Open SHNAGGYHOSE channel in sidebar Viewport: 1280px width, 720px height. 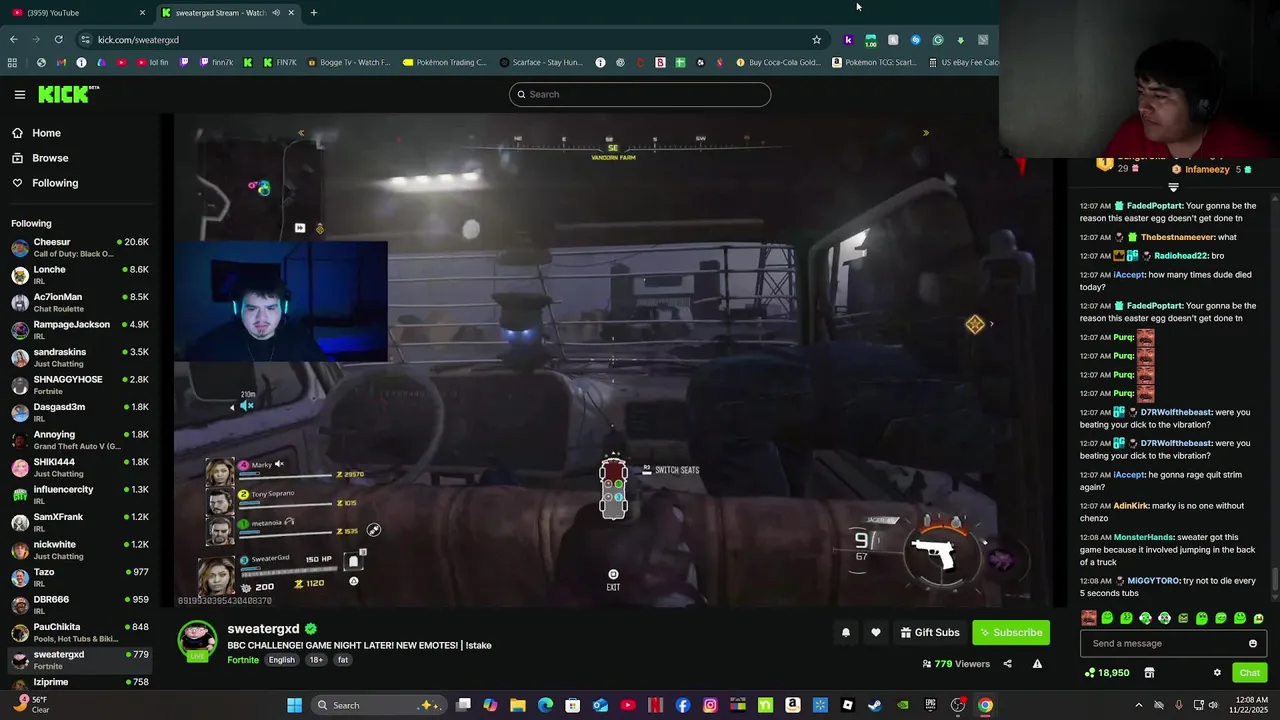[x=80, y=385]
